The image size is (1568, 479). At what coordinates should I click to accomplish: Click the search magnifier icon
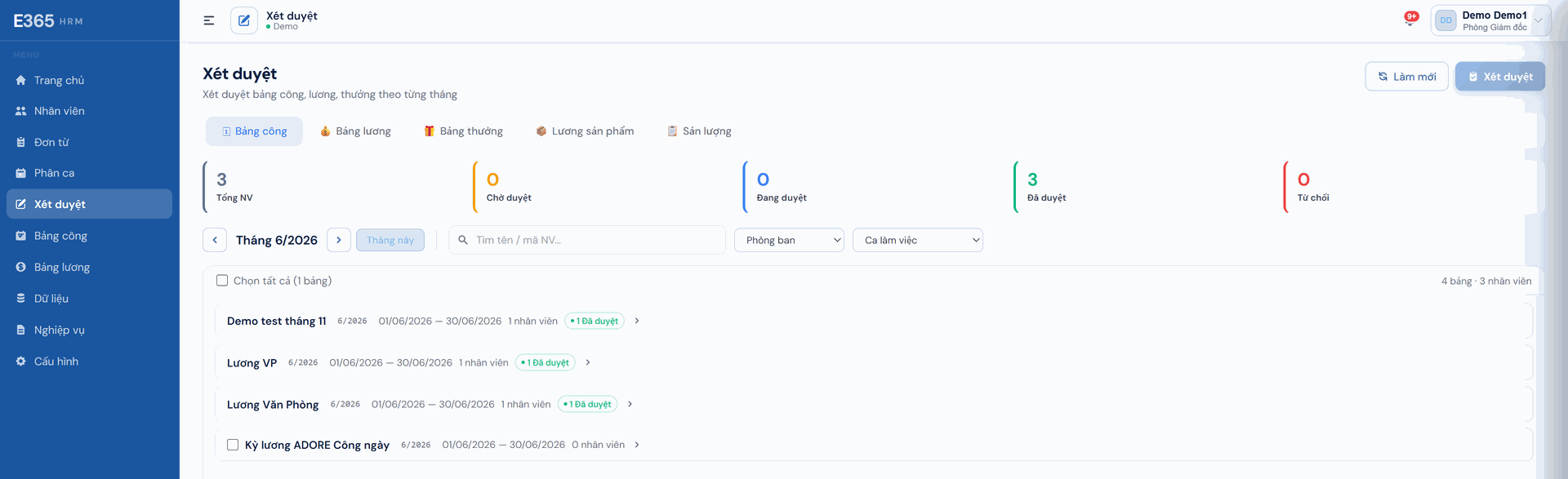(463, 240)
